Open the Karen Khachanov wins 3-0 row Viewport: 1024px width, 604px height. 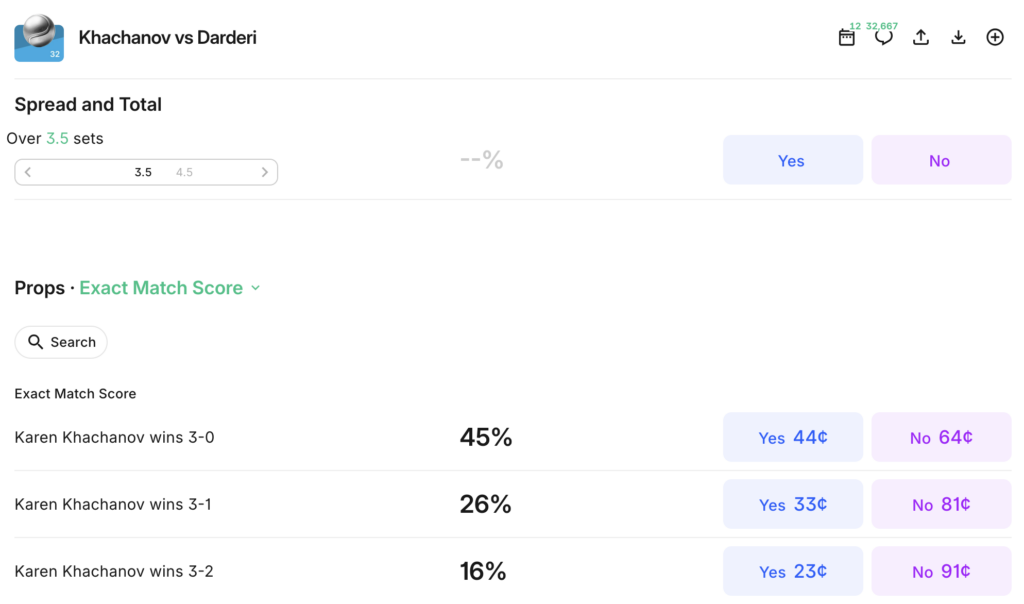(x=114, y=437)
